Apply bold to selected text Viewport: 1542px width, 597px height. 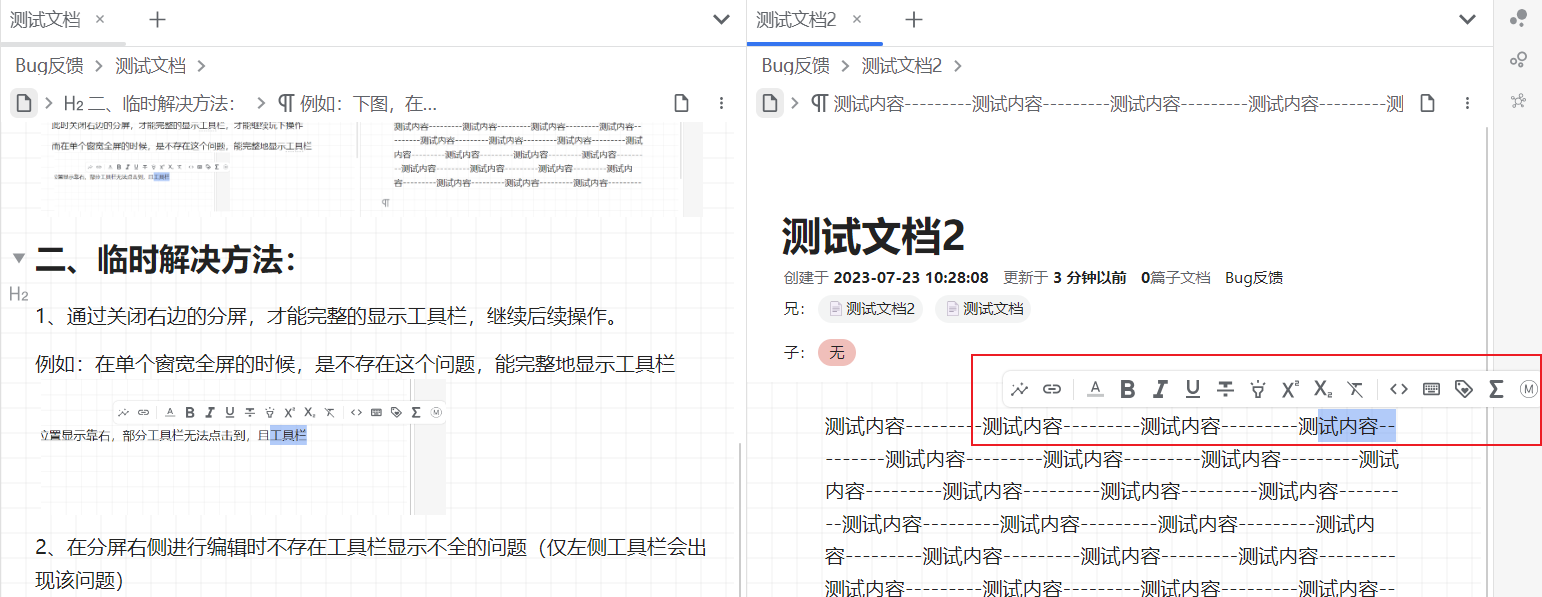pos(1127,389)
